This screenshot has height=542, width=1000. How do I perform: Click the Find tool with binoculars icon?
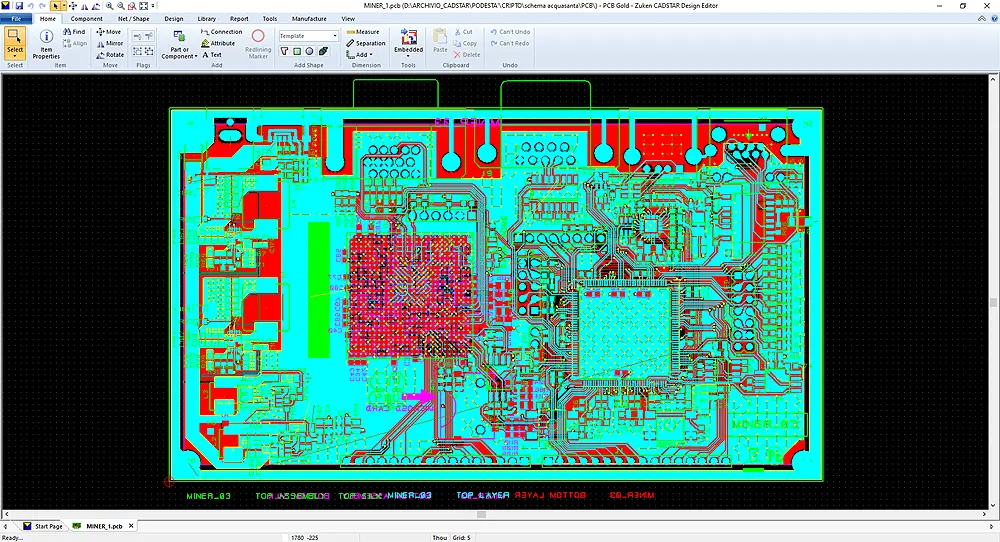point(74,31)
